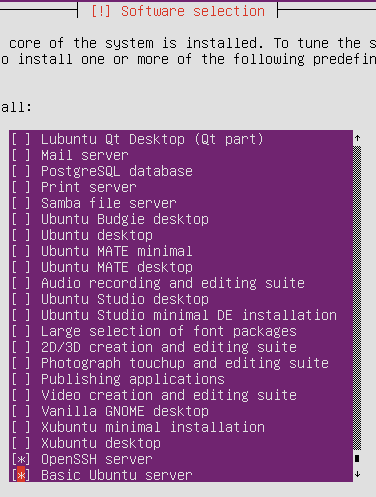Toggle the Lubuntu Qt Desktop checkbox
The image size is (376, 497).
pos(21,139)
